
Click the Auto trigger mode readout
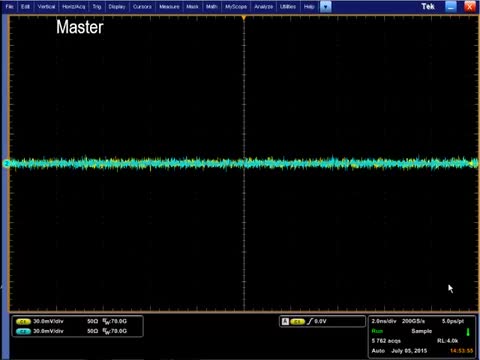tap(378, 351)
